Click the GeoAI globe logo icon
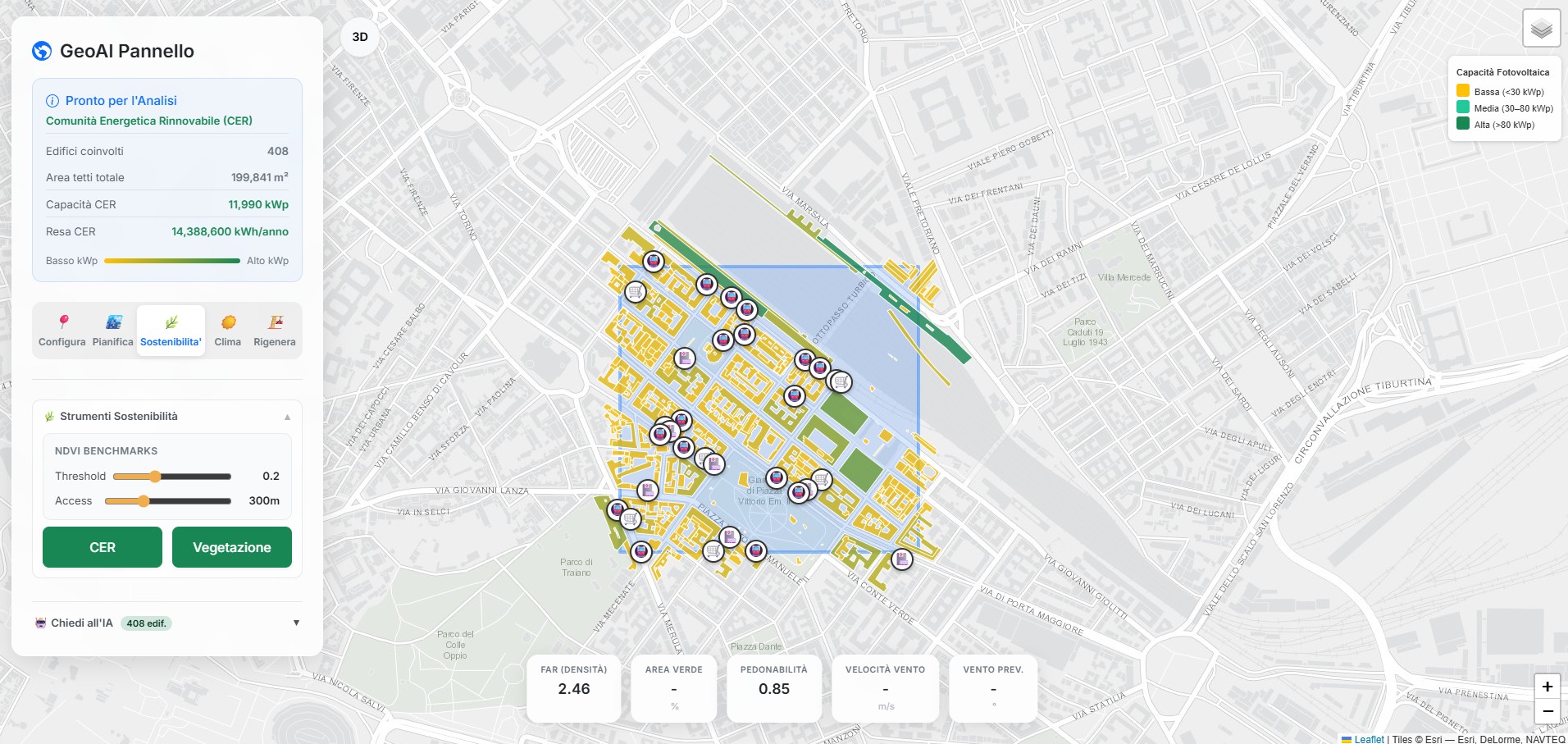The image size is (1568, 744). (42, 51)
